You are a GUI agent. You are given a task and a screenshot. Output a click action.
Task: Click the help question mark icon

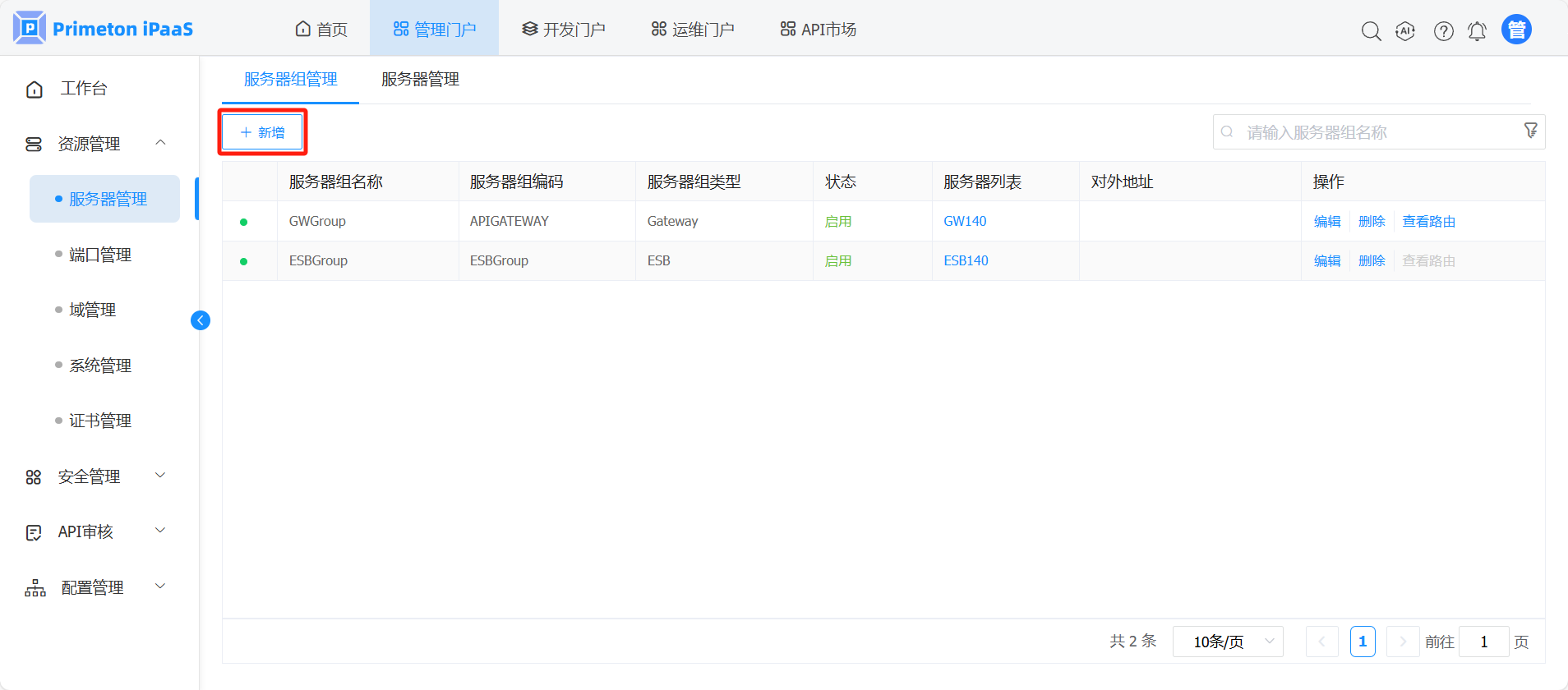point(1443,31)
